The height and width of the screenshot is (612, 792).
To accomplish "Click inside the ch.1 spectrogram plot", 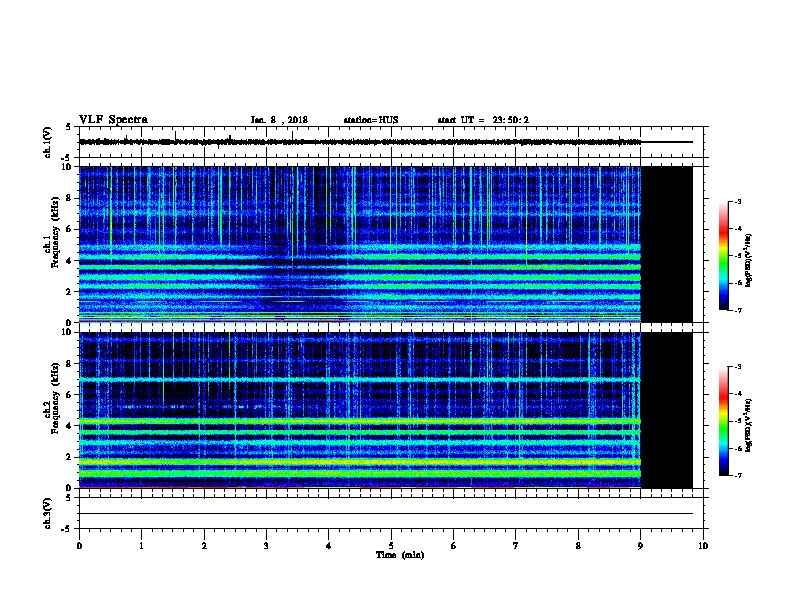I will (360, 244).
